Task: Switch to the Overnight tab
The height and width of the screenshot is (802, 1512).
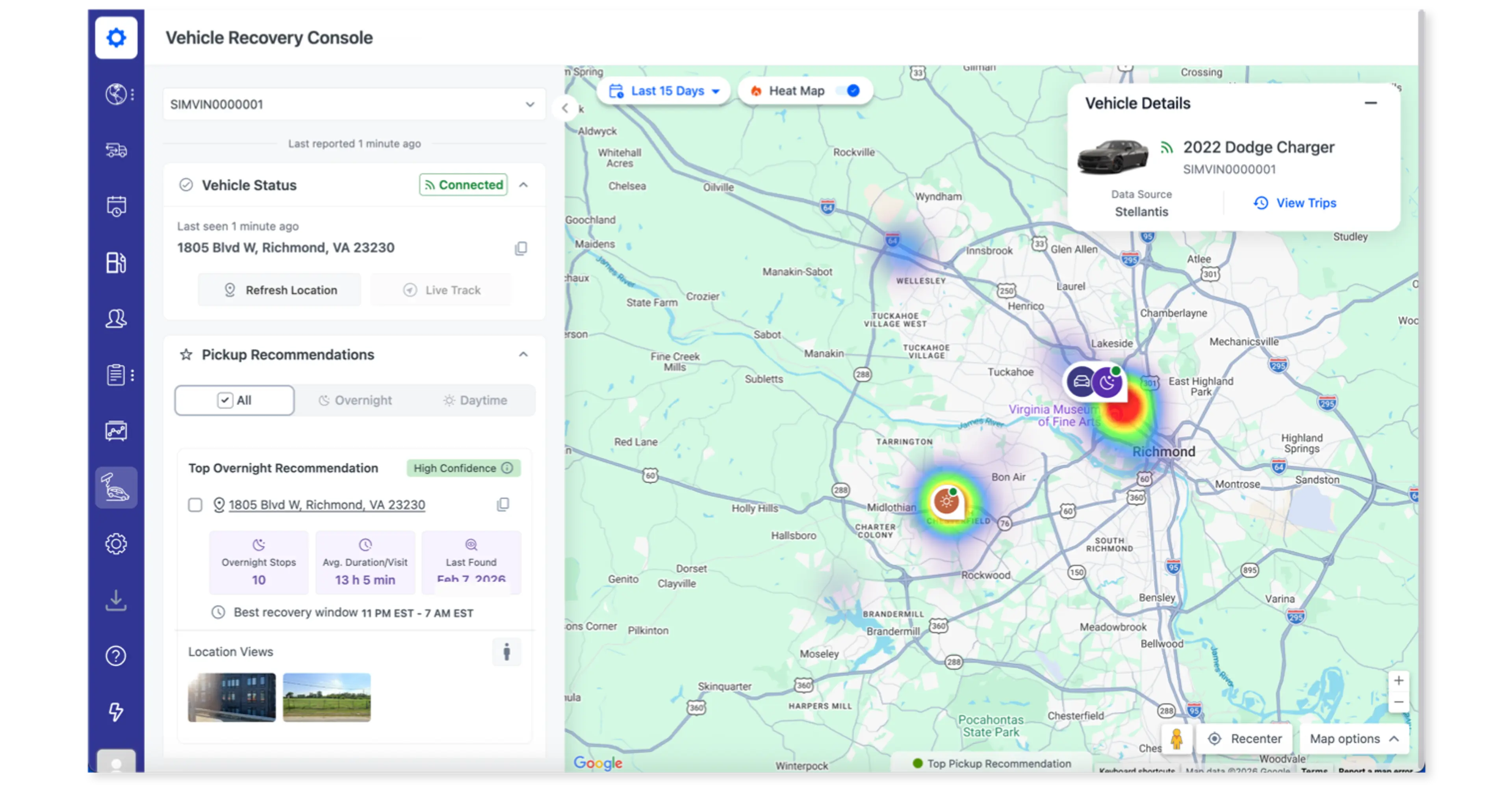Action: tap(355, 401)
